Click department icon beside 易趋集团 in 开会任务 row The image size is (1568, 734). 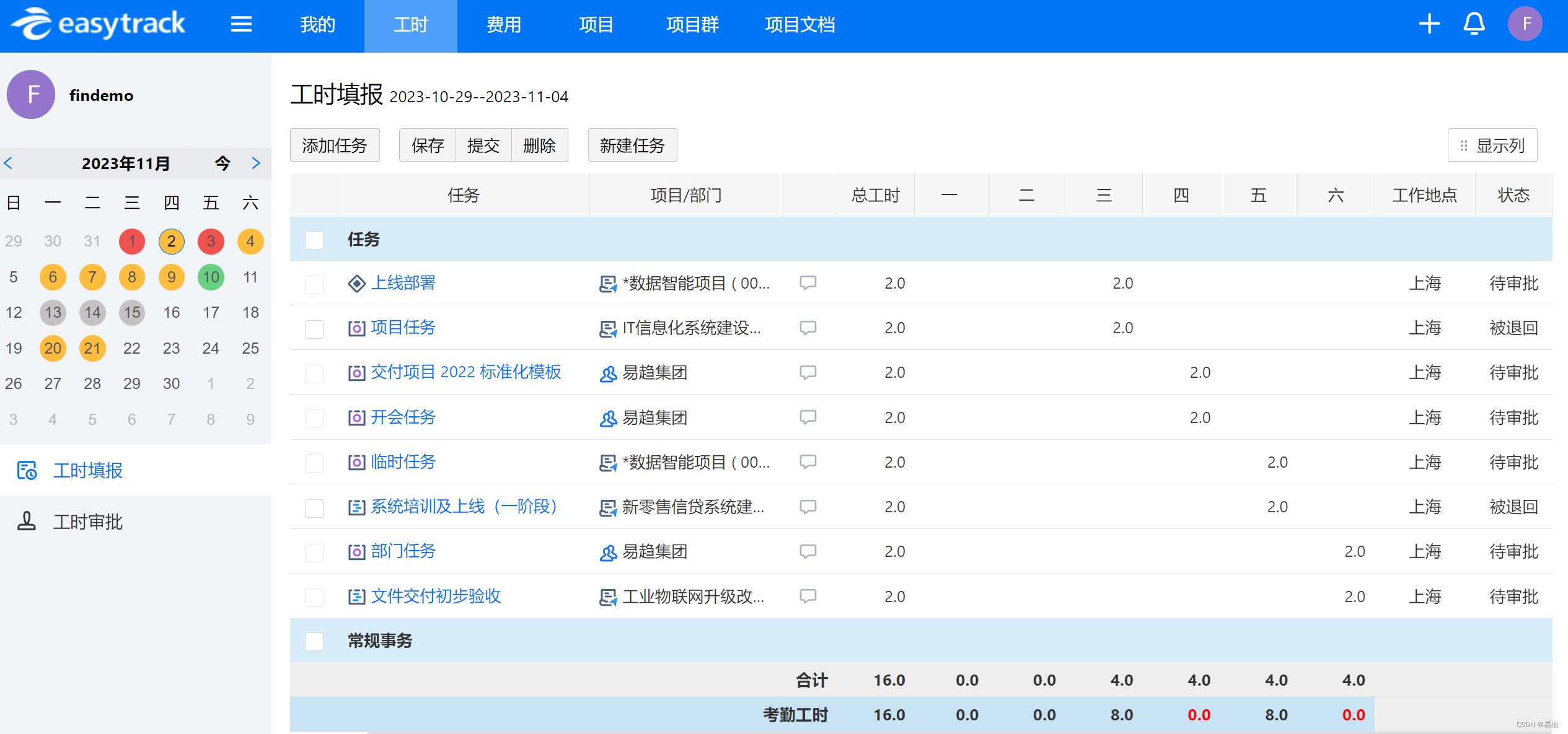tap(608, 418)
